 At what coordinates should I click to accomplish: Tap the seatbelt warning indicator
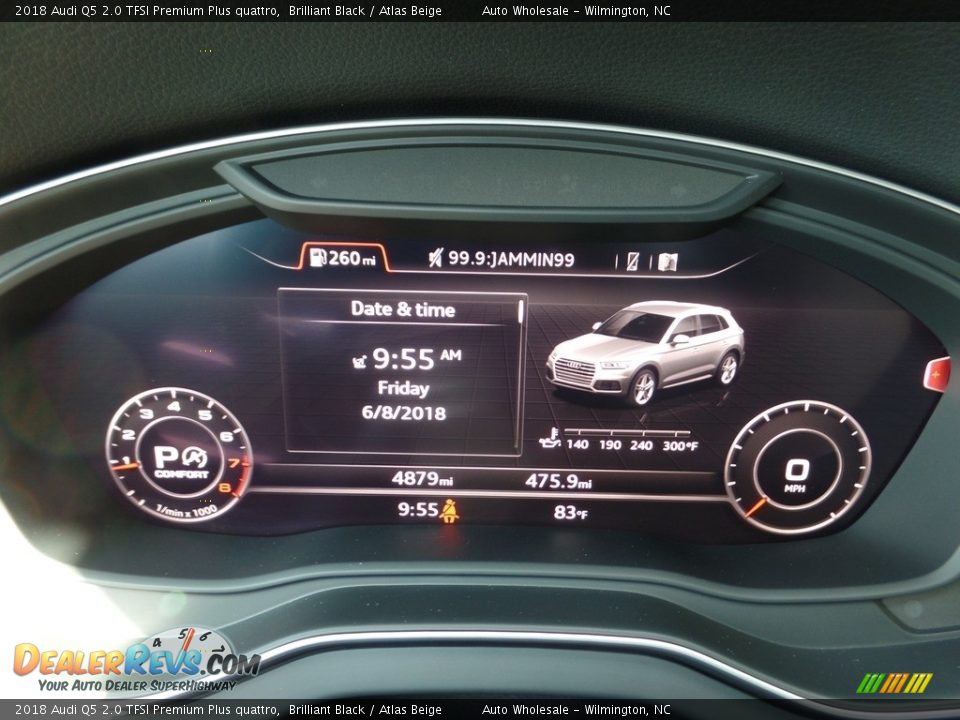tap(450, 511)
